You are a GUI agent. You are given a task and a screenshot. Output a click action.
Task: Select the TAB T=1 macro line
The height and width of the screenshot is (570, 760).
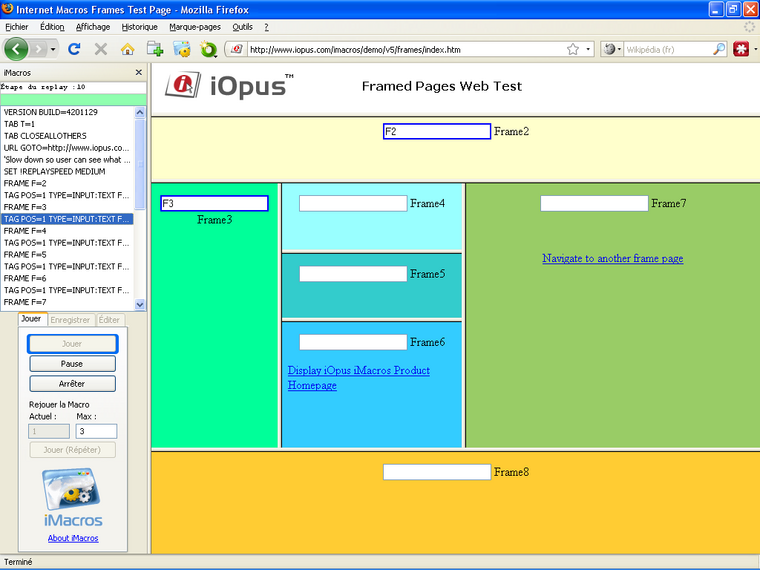(67, 124)
